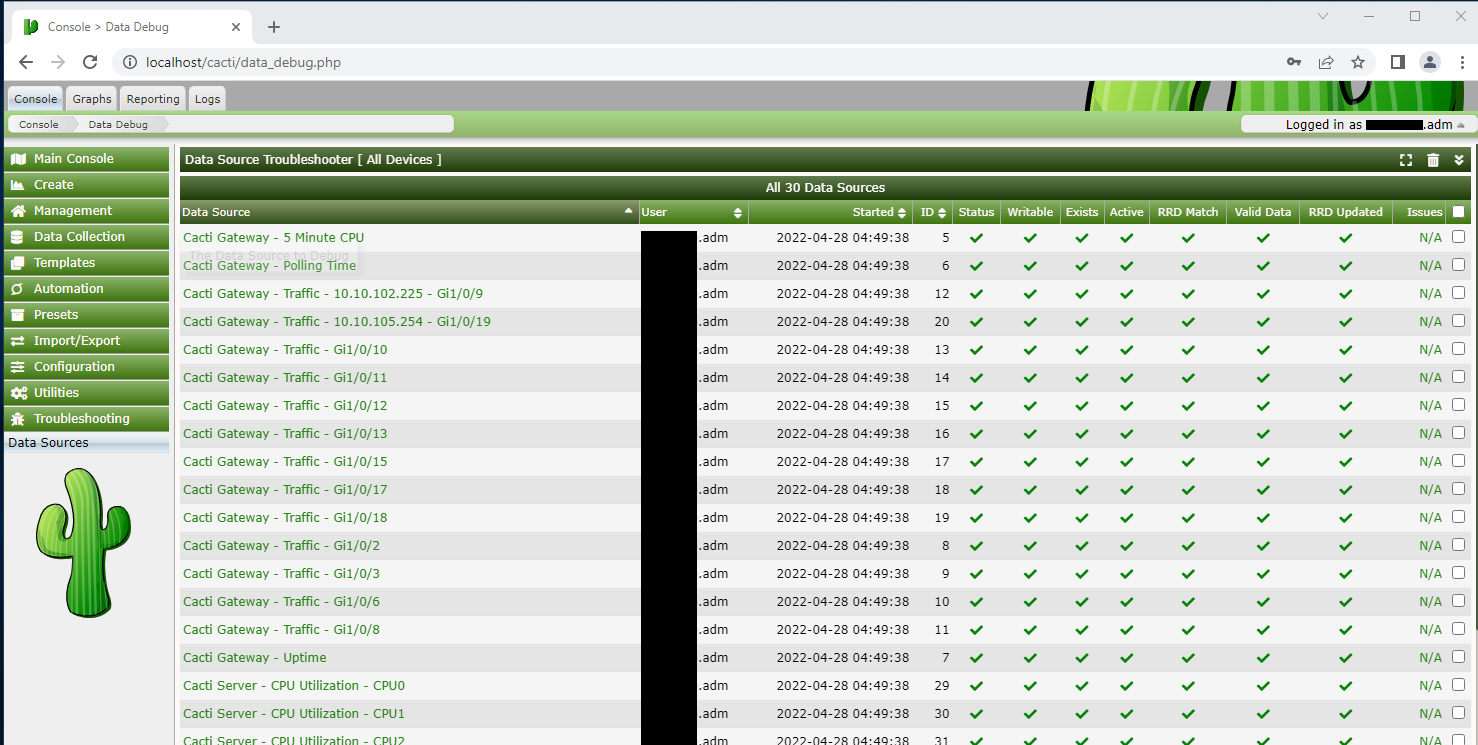Viewport: 1478px width, 745px height.
Task: View site information icon in address bar
Action: tap(129, 62)
